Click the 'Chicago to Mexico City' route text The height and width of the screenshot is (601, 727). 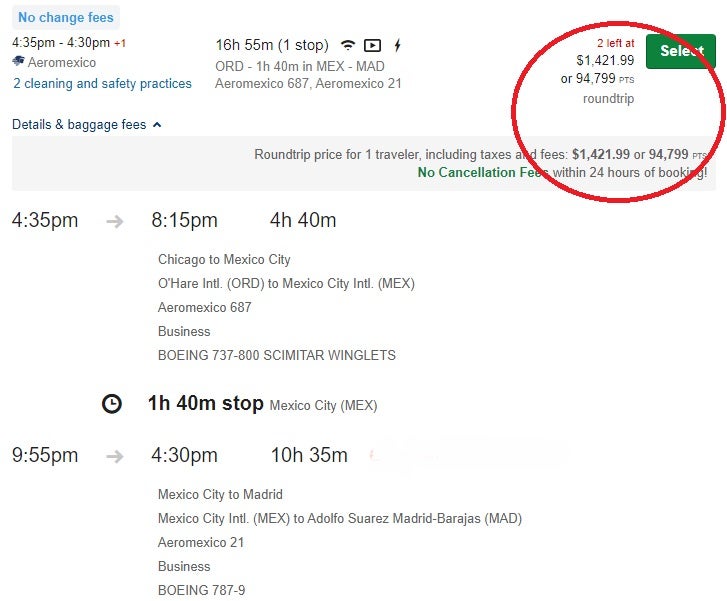coord(224,259)
